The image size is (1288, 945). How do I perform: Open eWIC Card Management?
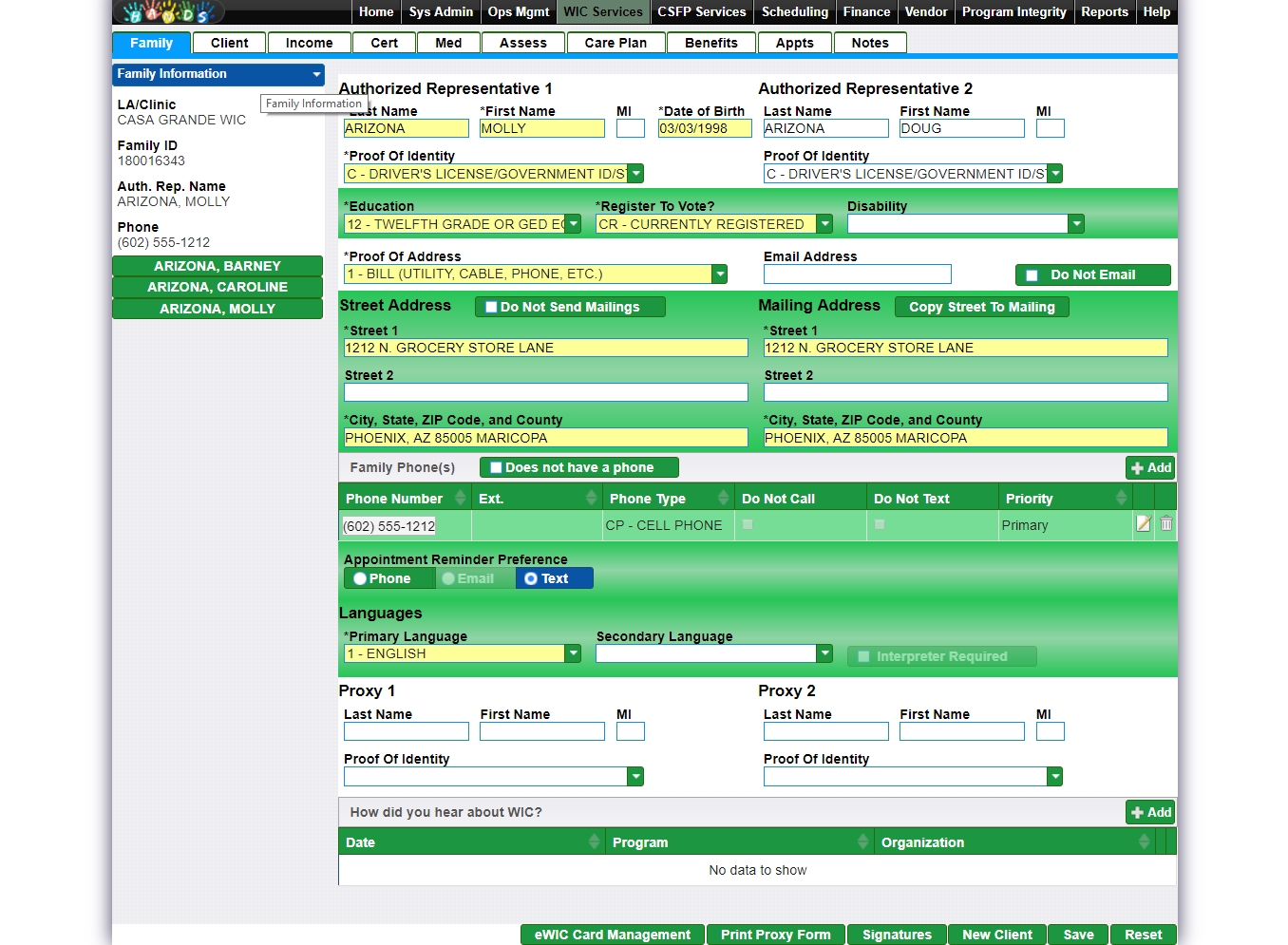point(612,935)
